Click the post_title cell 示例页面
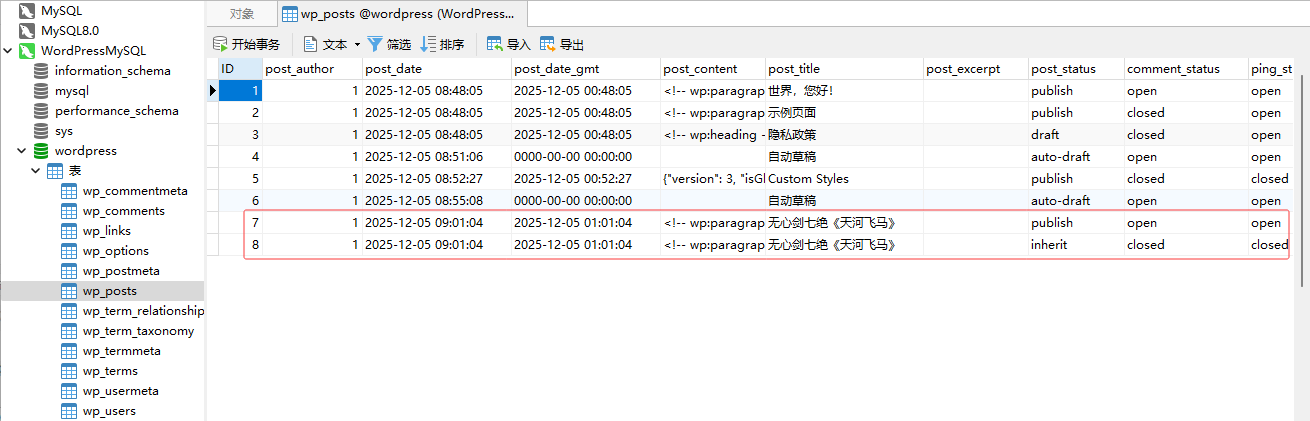This screenshot has height=421, width=1310. (x=844, y=112)
